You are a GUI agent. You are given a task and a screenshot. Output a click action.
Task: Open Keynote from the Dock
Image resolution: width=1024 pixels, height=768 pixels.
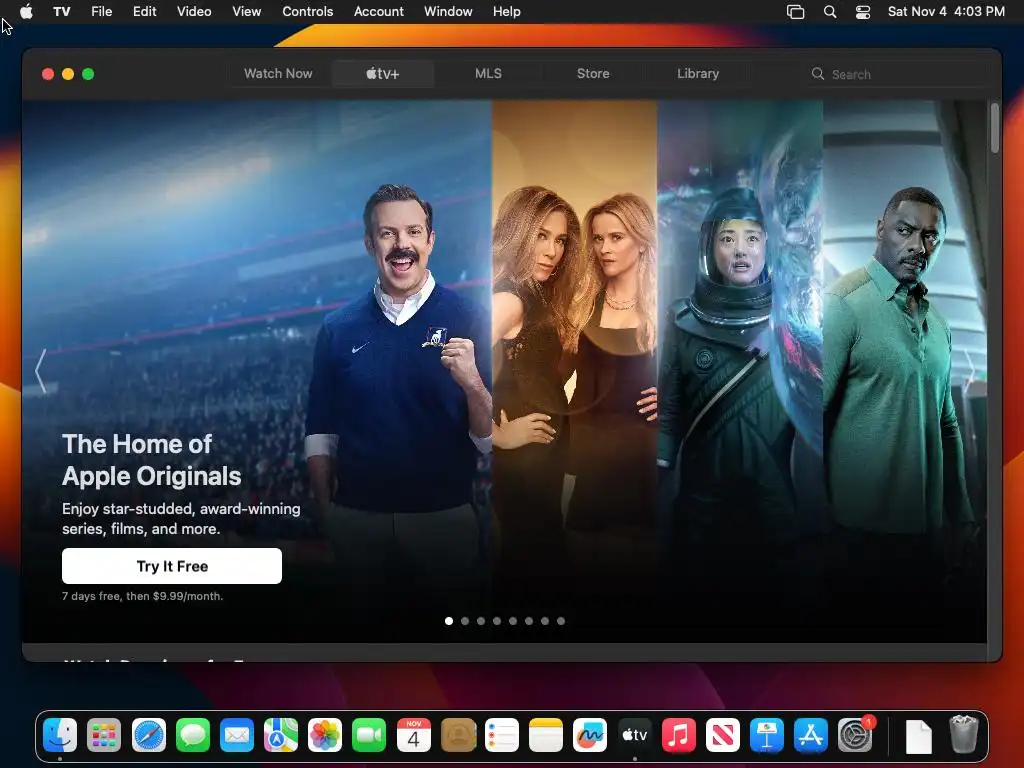[767, 735]
